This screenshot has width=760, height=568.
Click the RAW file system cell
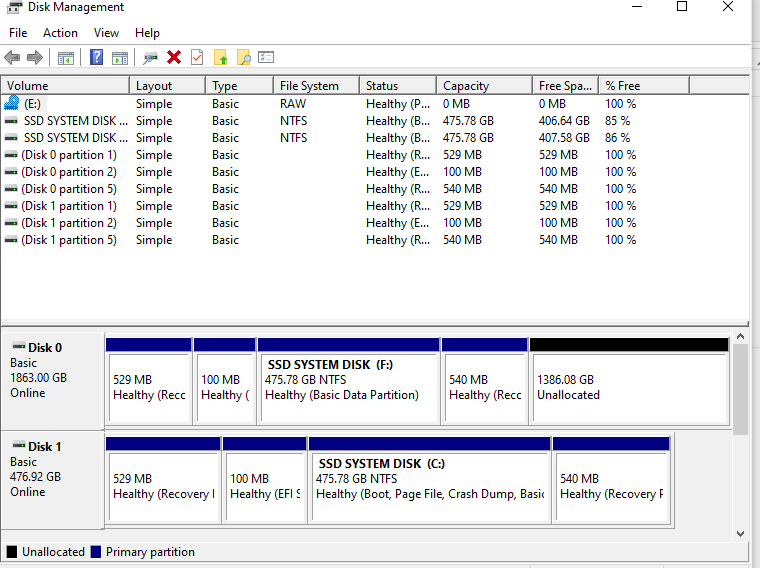click(x=293, y=104)
